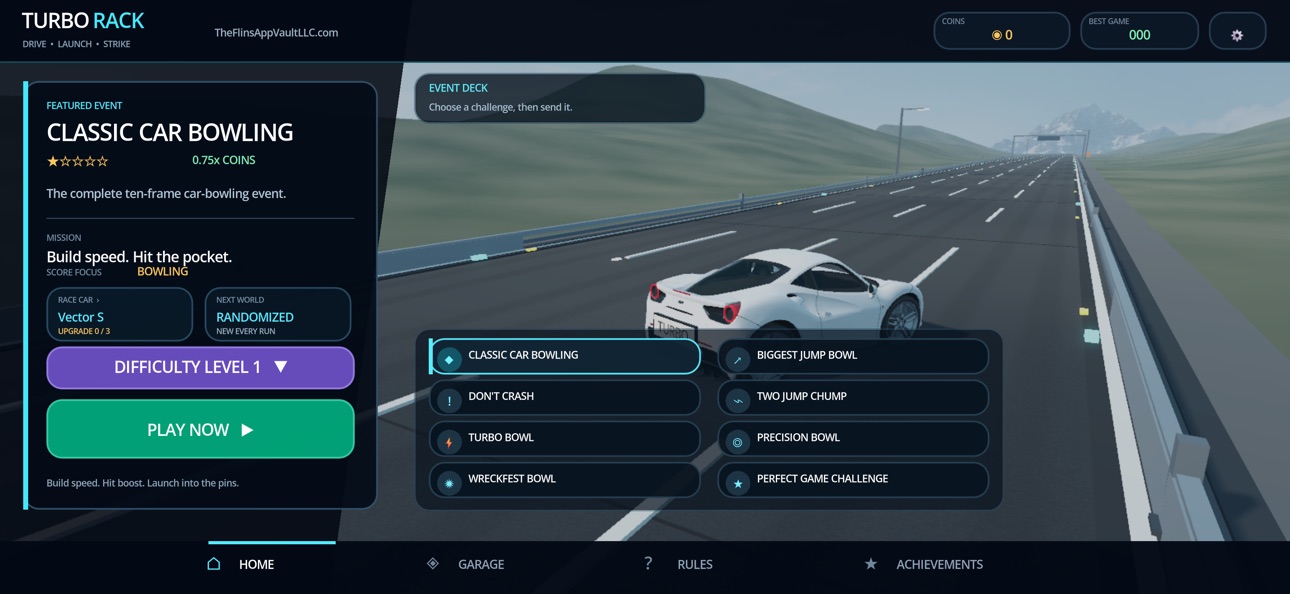Open the Difficulty Level 1 dropdown
The height and width of the screenshot is (594, 1290).
click(200, 367)
